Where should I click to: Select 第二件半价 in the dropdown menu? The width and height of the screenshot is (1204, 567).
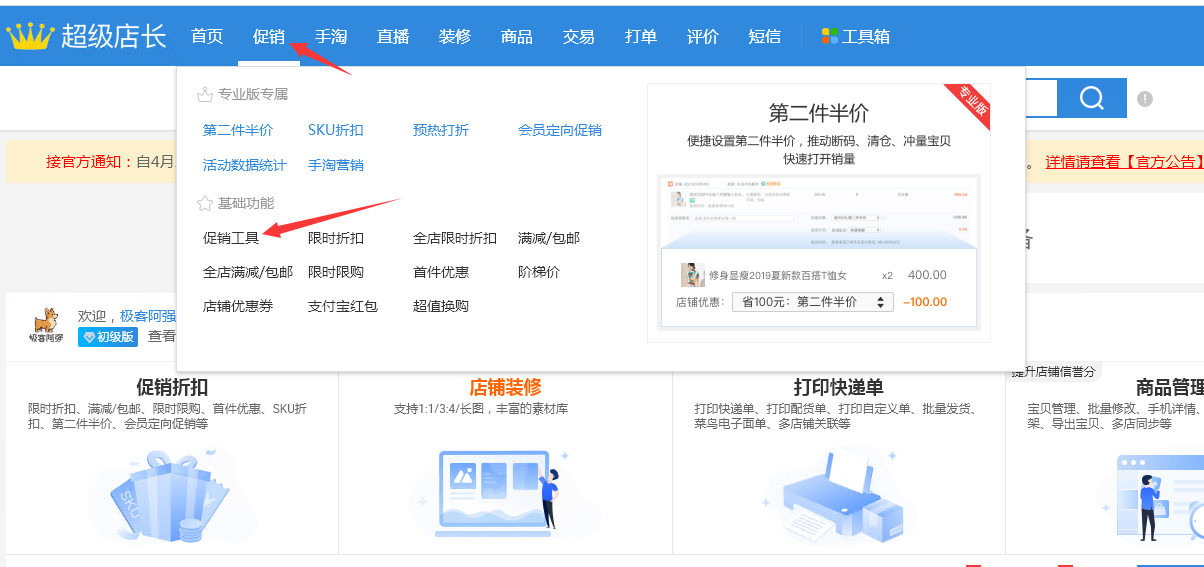tap(238, 130)
